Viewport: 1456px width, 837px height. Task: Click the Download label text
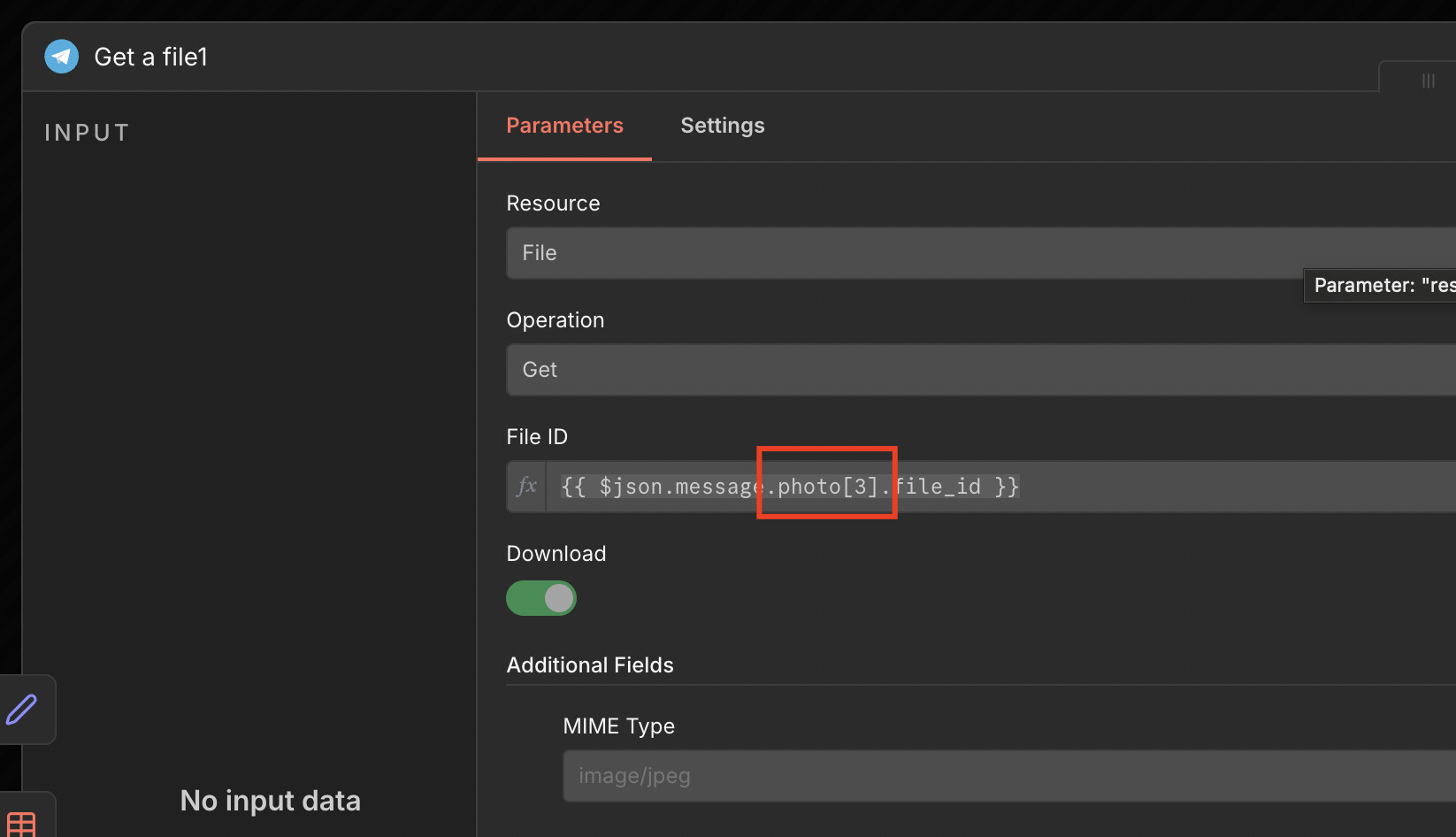[x=556, y=554]
